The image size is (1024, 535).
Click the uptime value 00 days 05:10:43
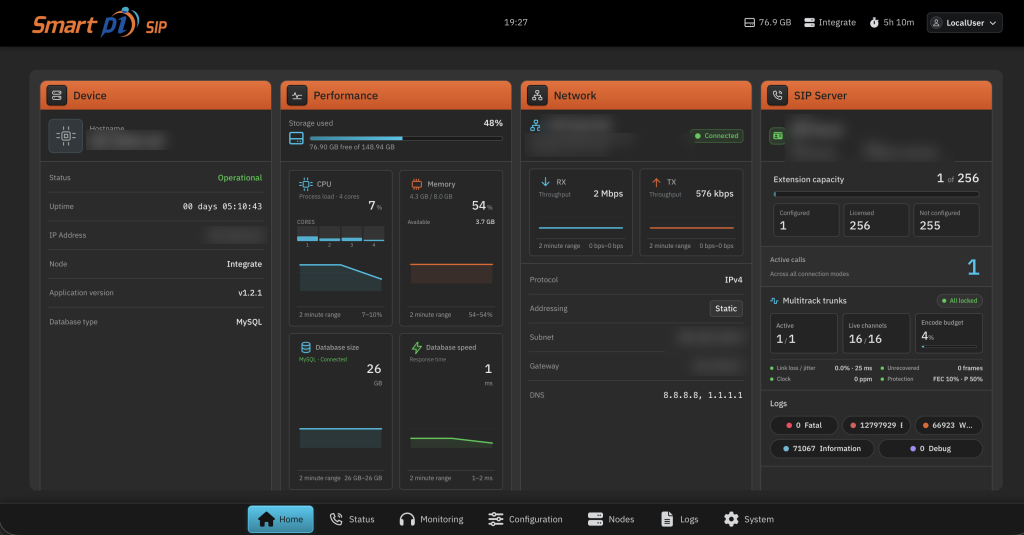[x=222, y=206]
